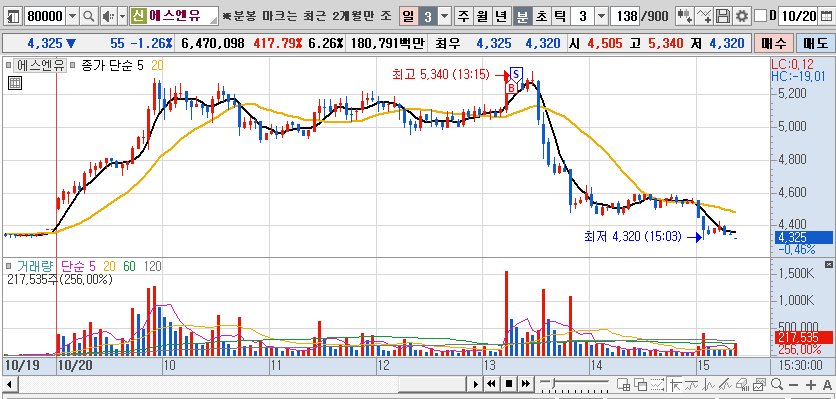The height and width of the screenshot is (399, 836).
Task: Open the stock search magnifier
Action: (89, 17)
